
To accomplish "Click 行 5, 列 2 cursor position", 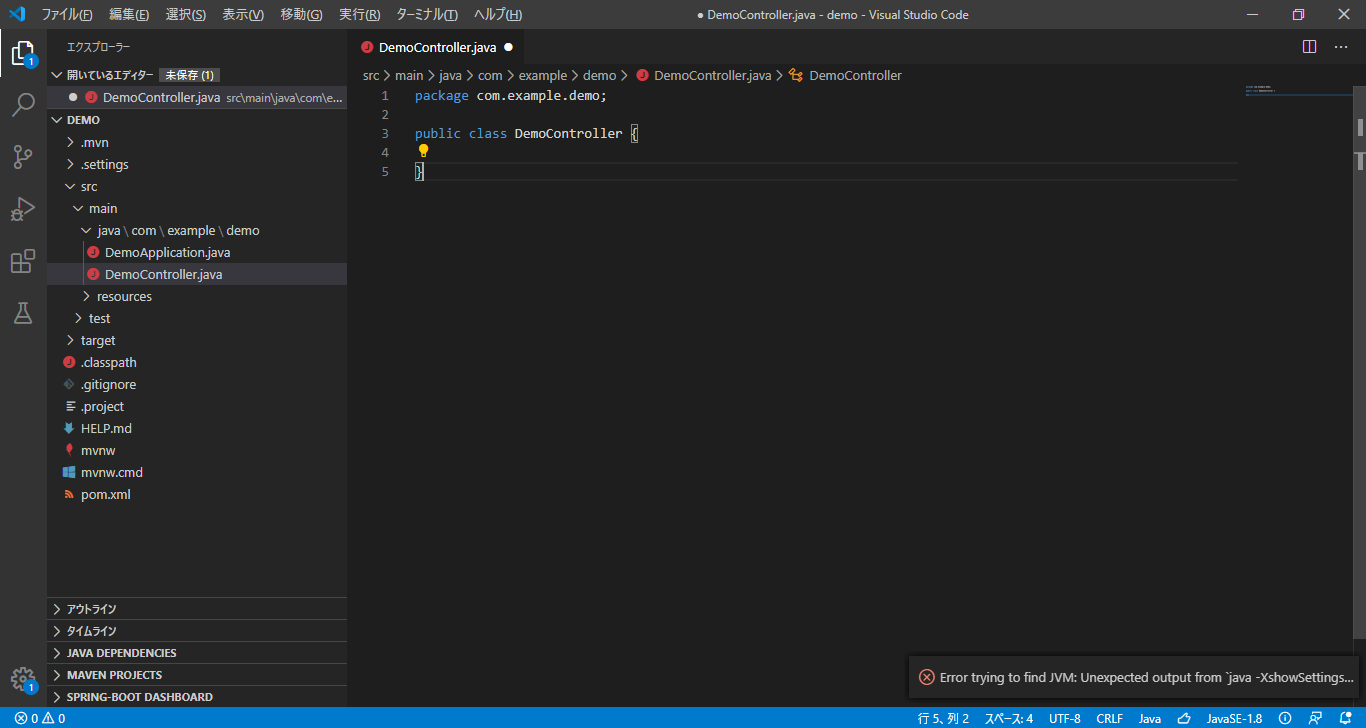I will click(x=943, y=718).
